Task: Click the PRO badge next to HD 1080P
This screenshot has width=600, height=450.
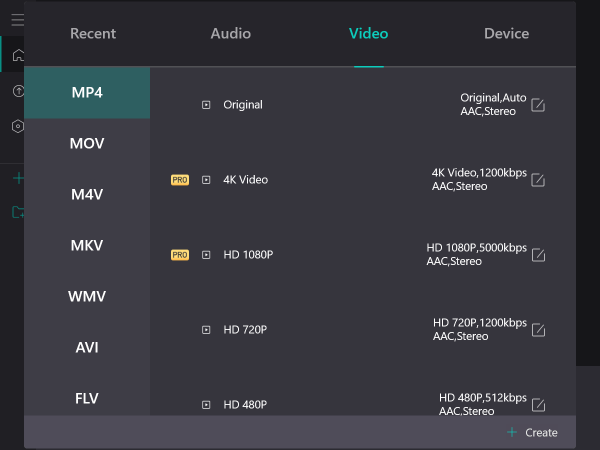Action: click(180, 255)
